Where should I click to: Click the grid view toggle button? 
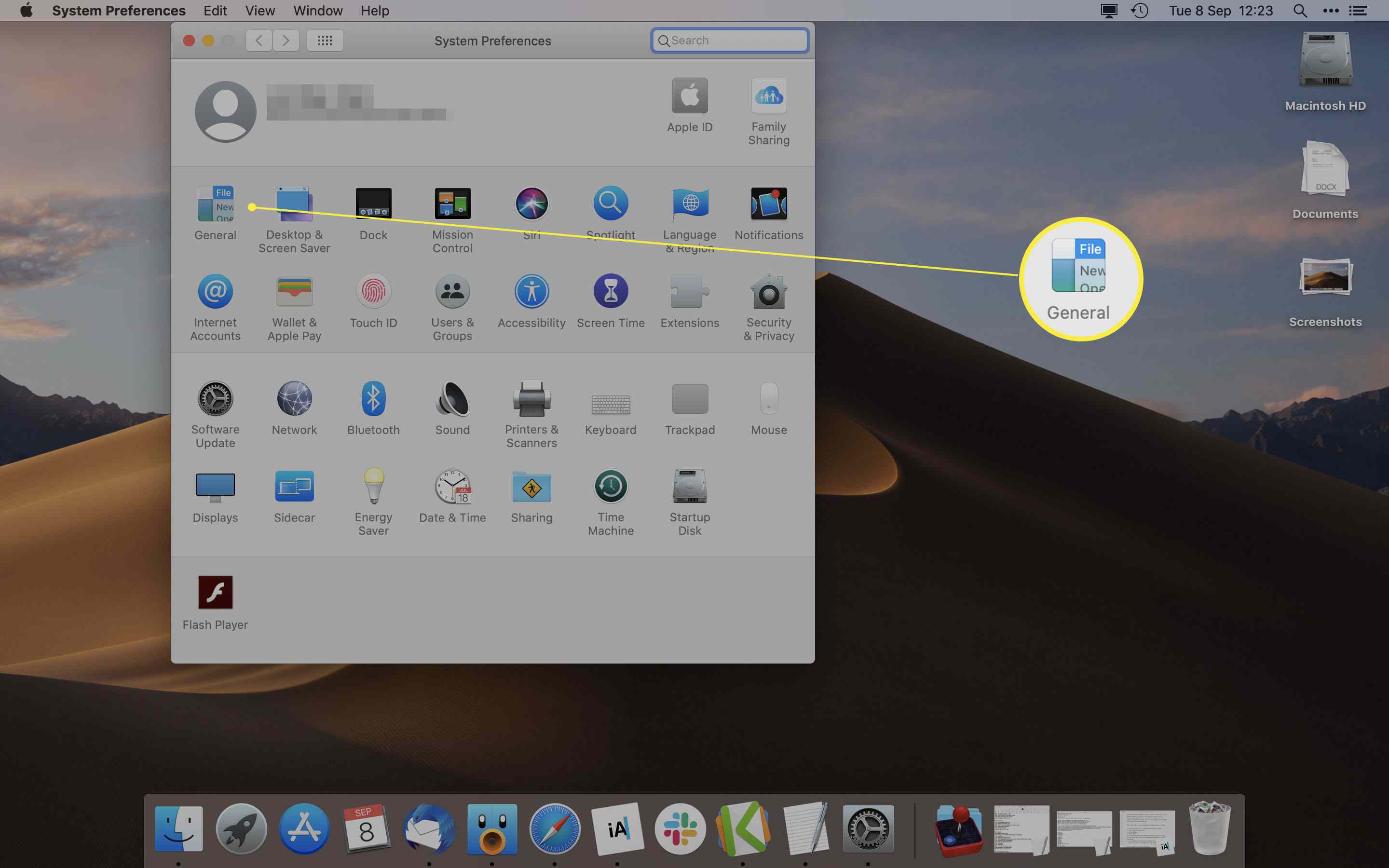point(323,40)
